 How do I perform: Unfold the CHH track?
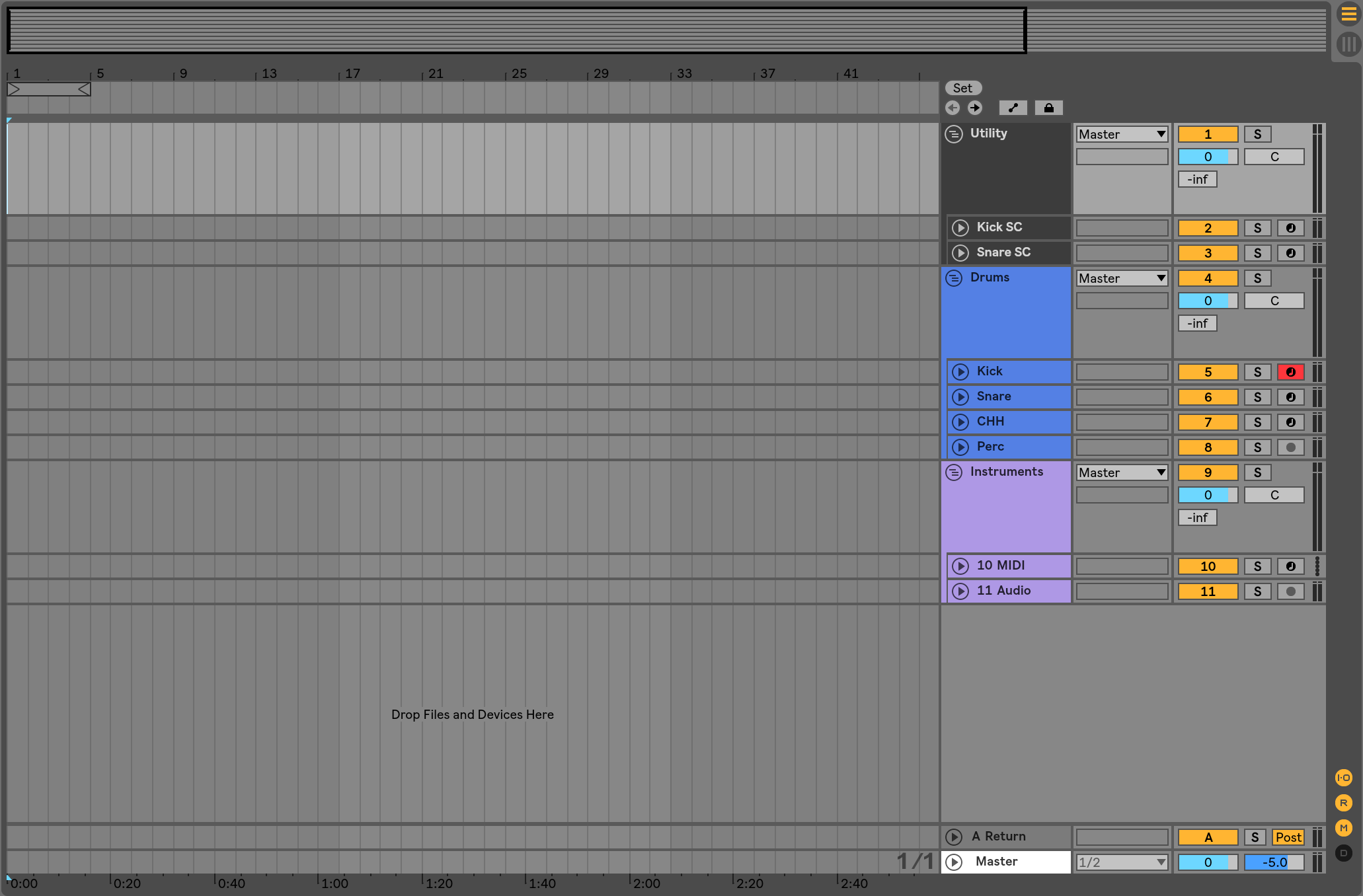tap(960, 422)
